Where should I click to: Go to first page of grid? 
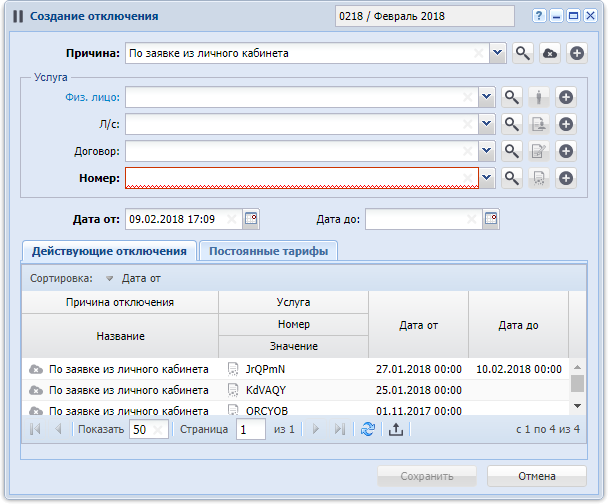tap(35, 429)
